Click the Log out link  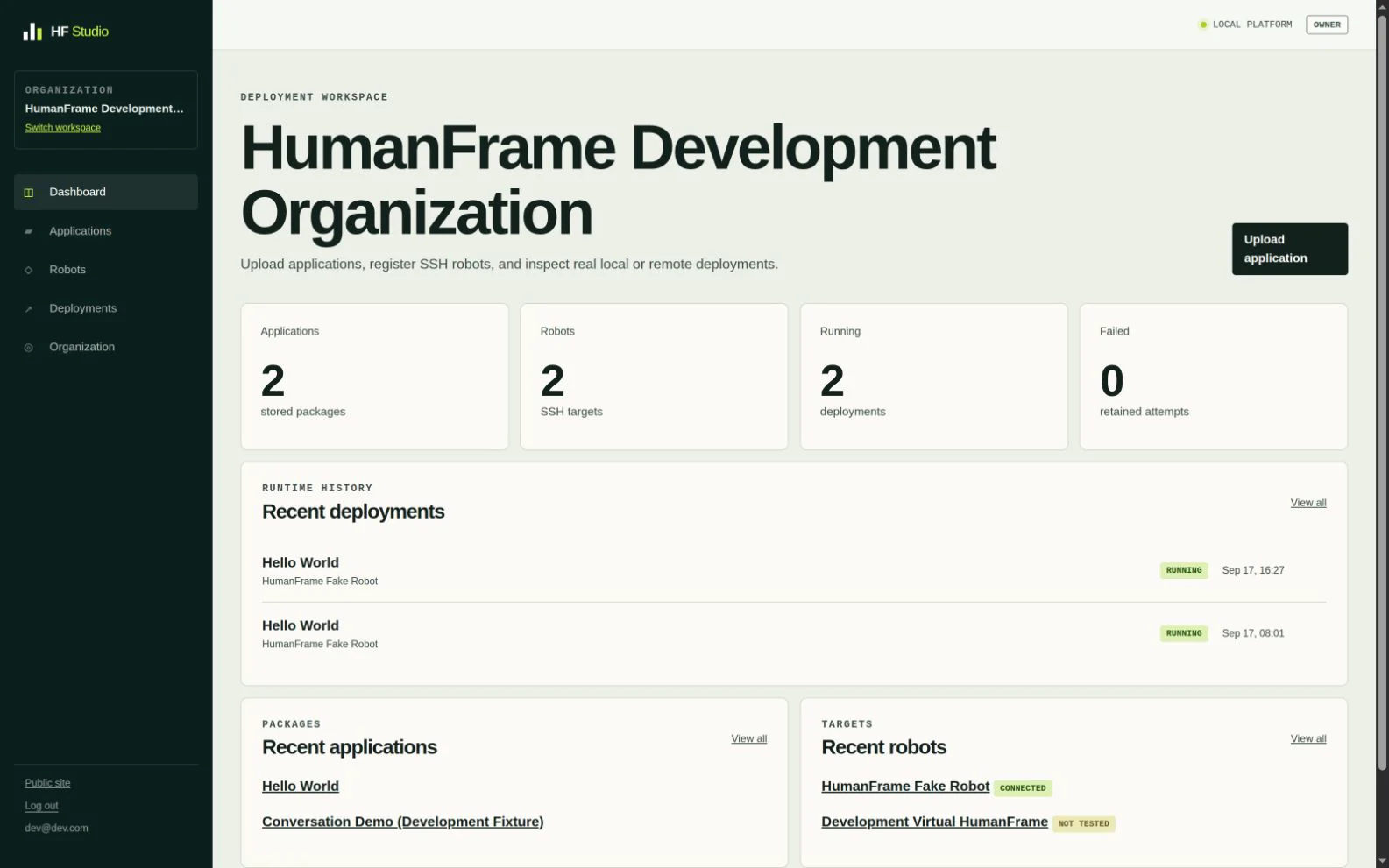(41, 806)
